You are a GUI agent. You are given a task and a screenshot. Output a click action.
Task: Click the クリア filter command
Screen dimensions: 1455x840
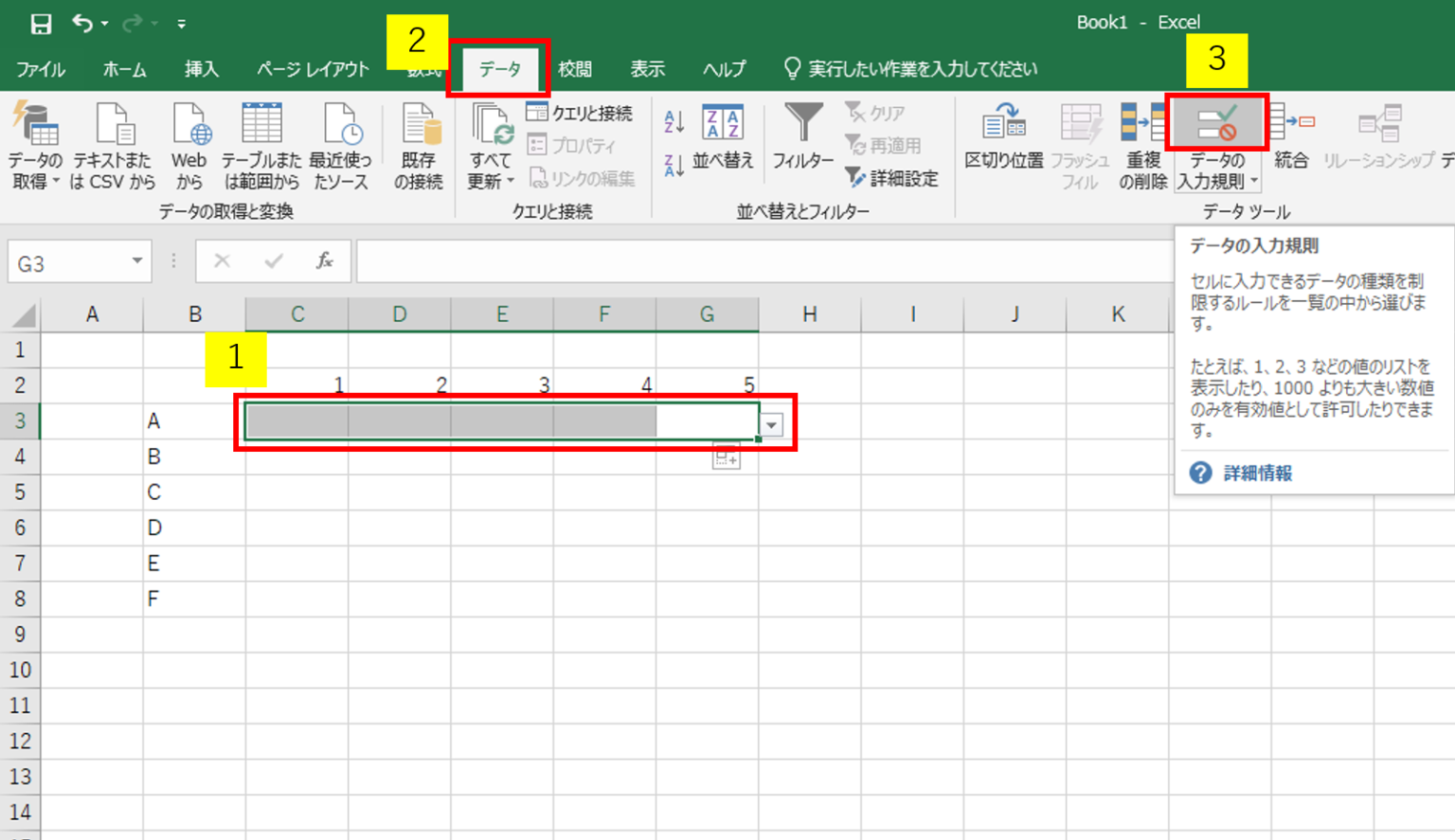[x=875, y=113]
